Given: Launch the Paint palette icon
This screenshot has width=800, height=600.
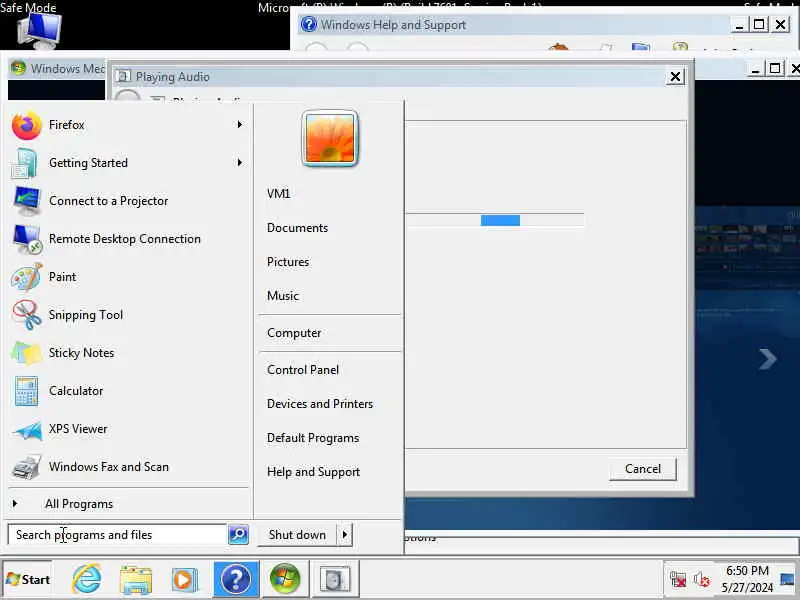Looking at the screenshot, I should tap(27, 277).
